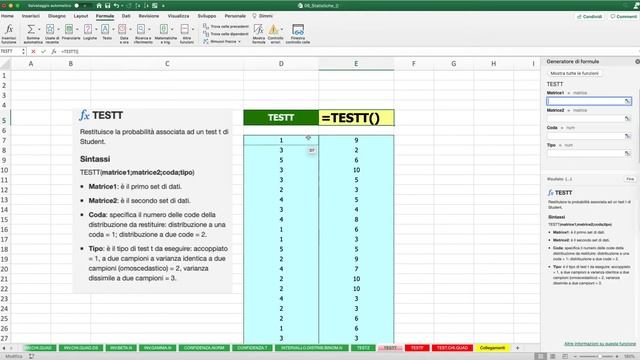This screenshot has width=640, height=360.
Task: Click the Home icon in the title bar
Action: 99,6
